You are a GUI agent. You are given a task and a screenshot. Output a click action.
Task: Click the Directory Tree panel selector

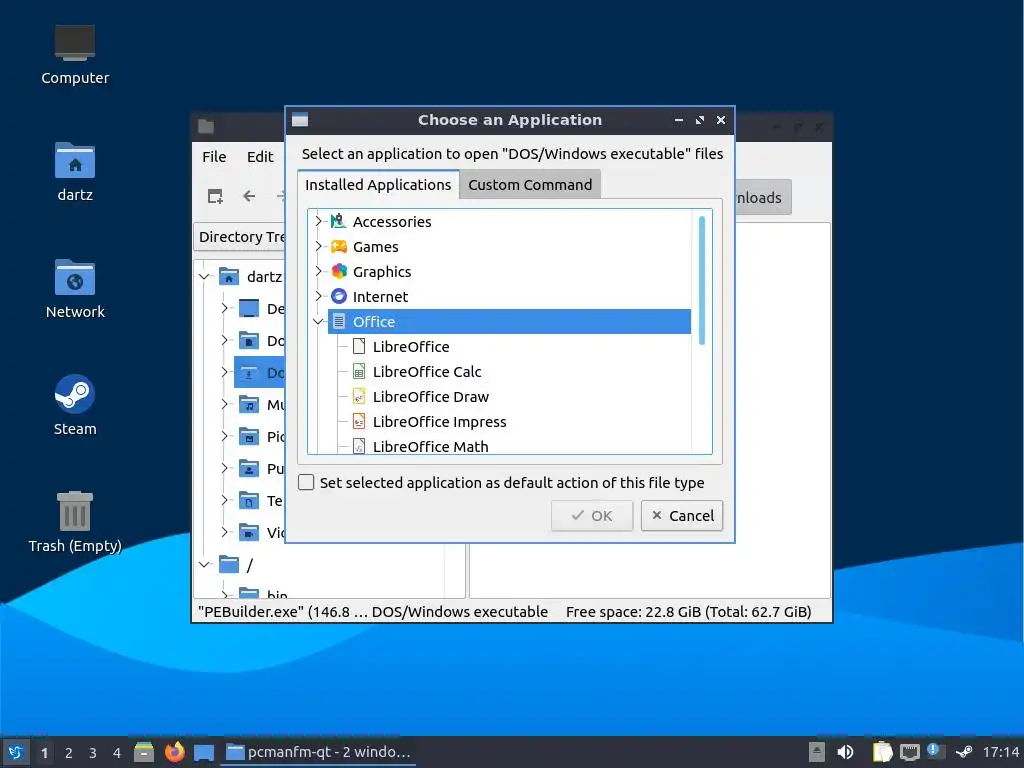[240, 236]
